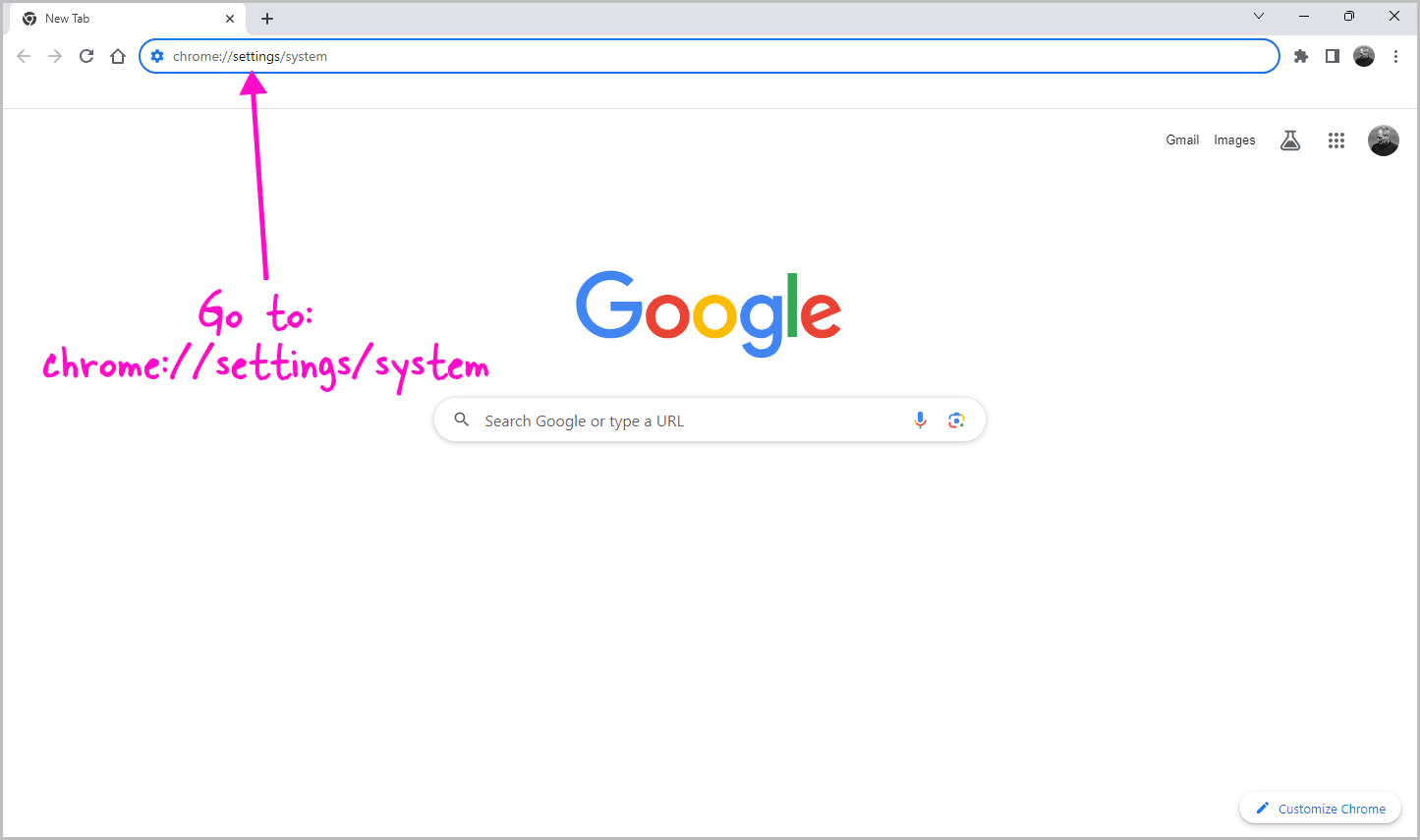Open Gmail link
The width and height of the screenshot is (1420, 840).
(1182, 140)
